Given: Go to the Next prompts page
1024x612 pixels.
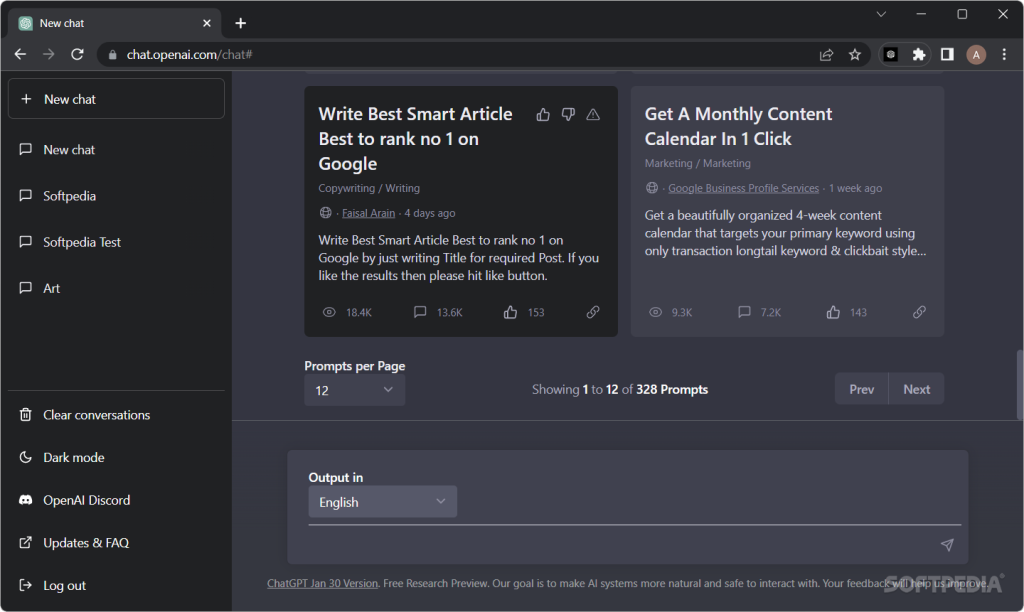Looking at the screenshot, I should pyautogui.click(x=916, y=389).
